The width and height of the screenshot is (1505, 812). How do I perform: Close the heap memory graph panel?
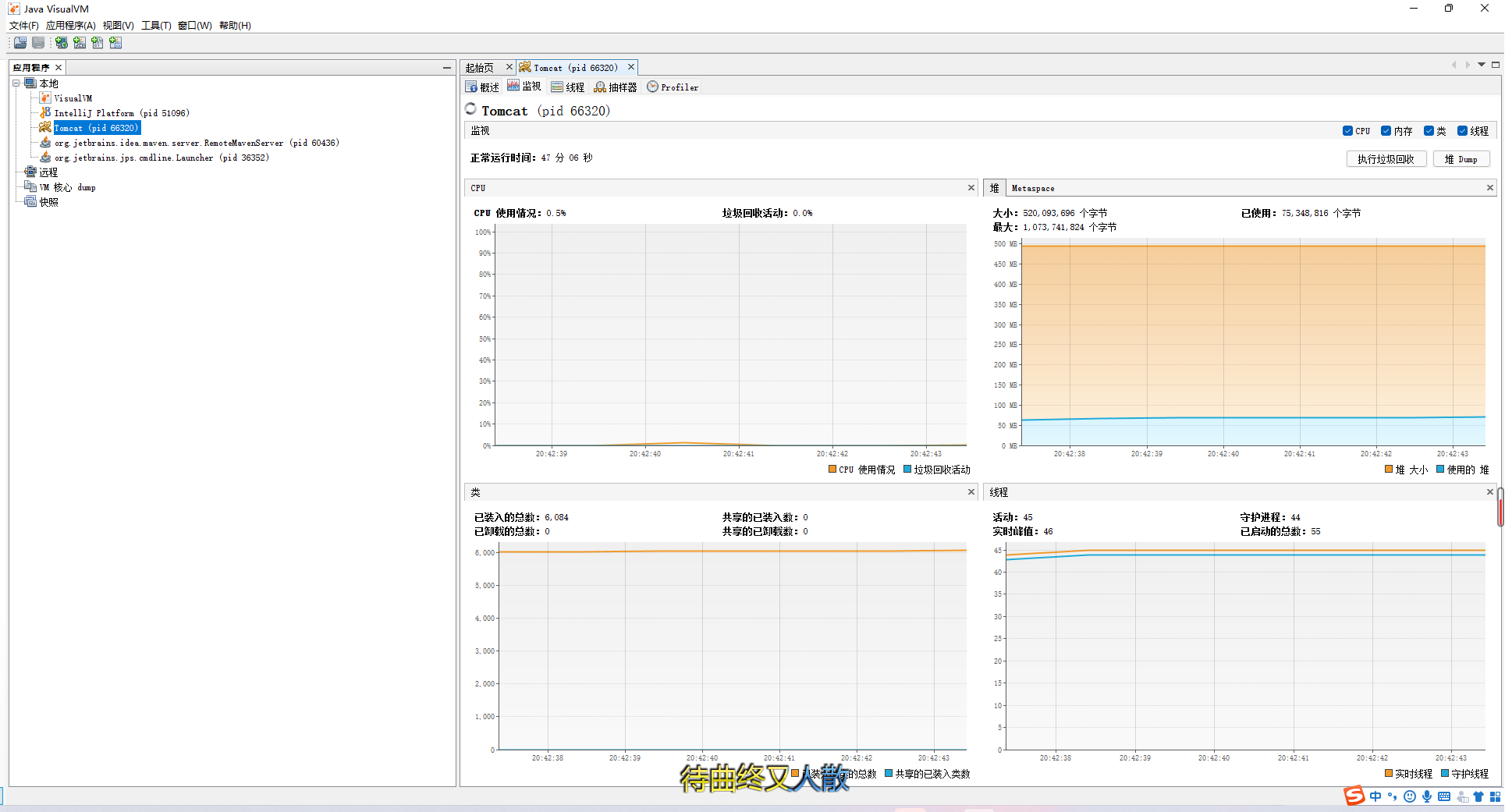[x=1490, y=188]
